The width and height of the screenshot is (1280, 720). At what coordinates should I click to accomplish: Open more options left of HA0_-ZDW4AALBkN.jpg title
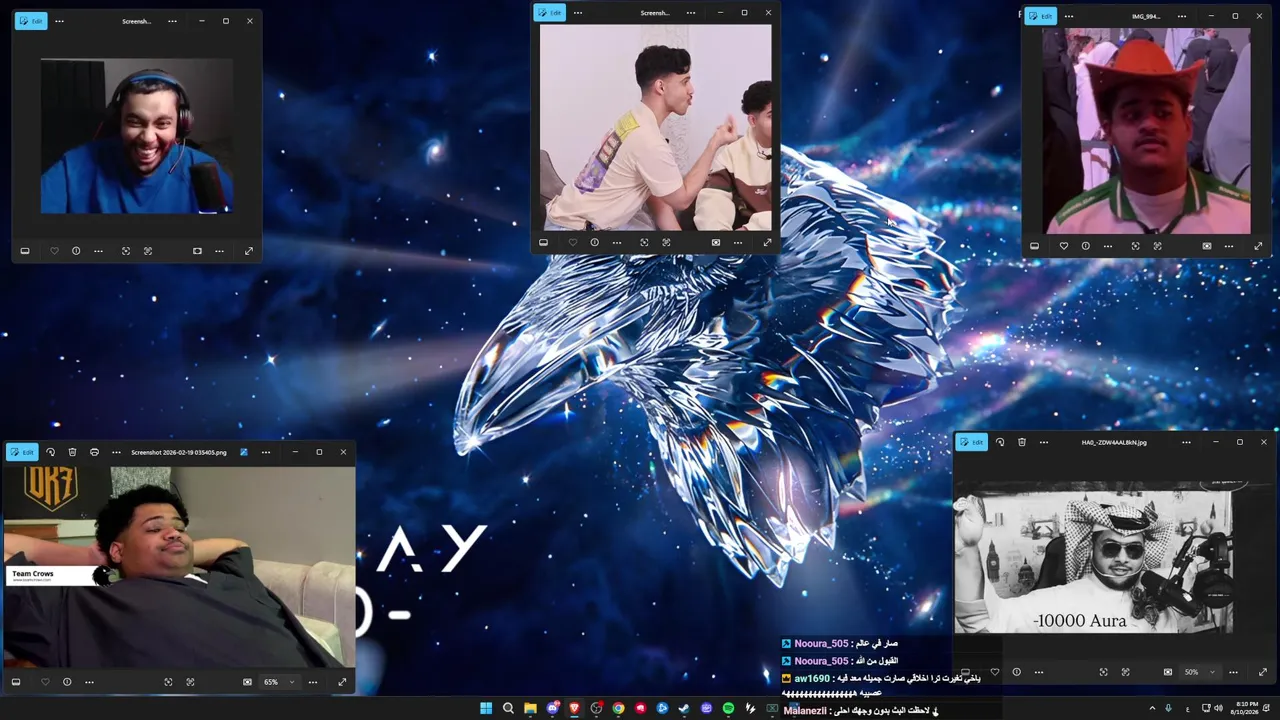pos(1044,442)
